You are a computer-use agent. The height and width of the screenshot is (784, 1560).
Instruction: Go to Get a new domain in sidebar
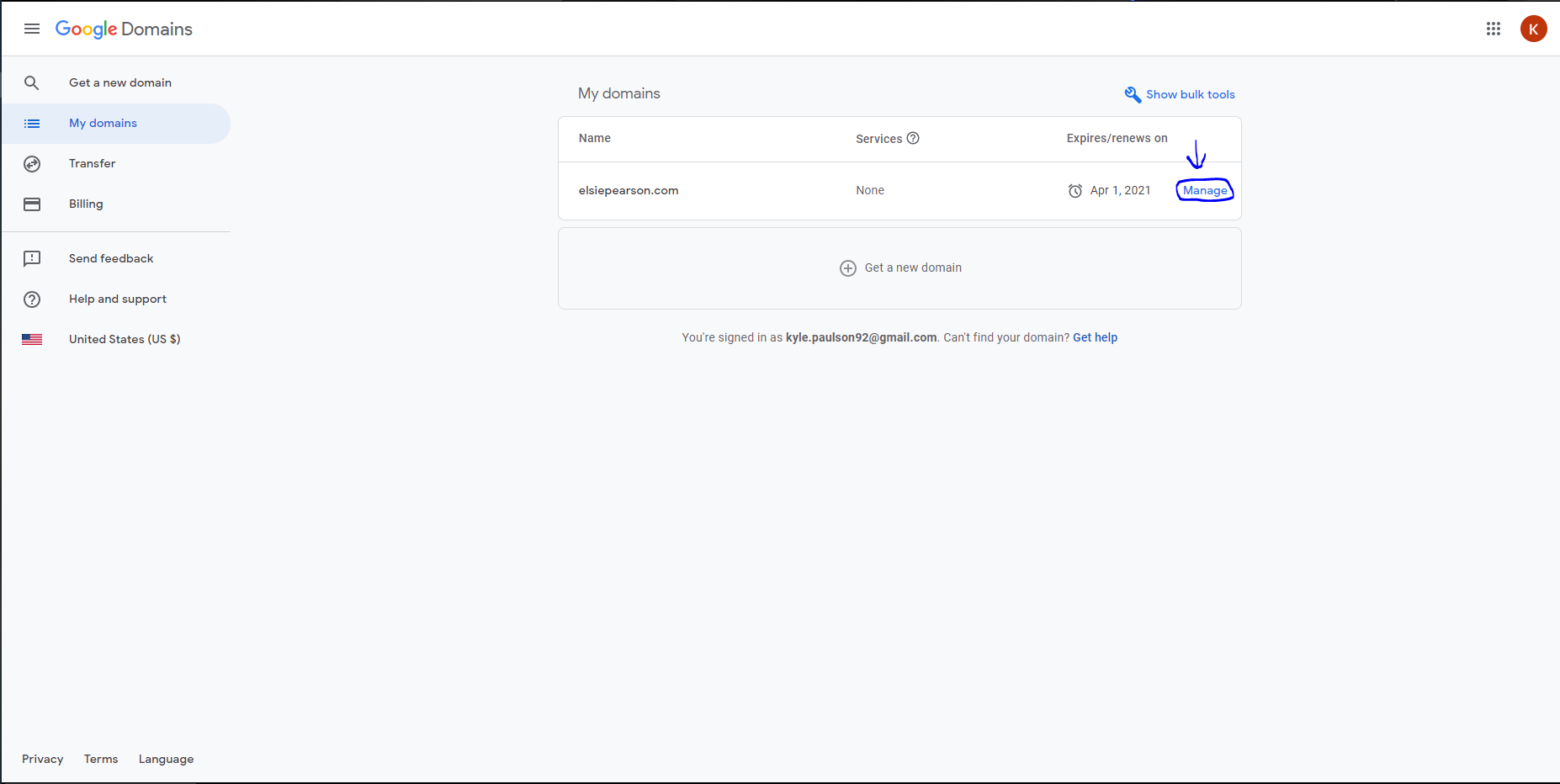(x=120, y=82)
